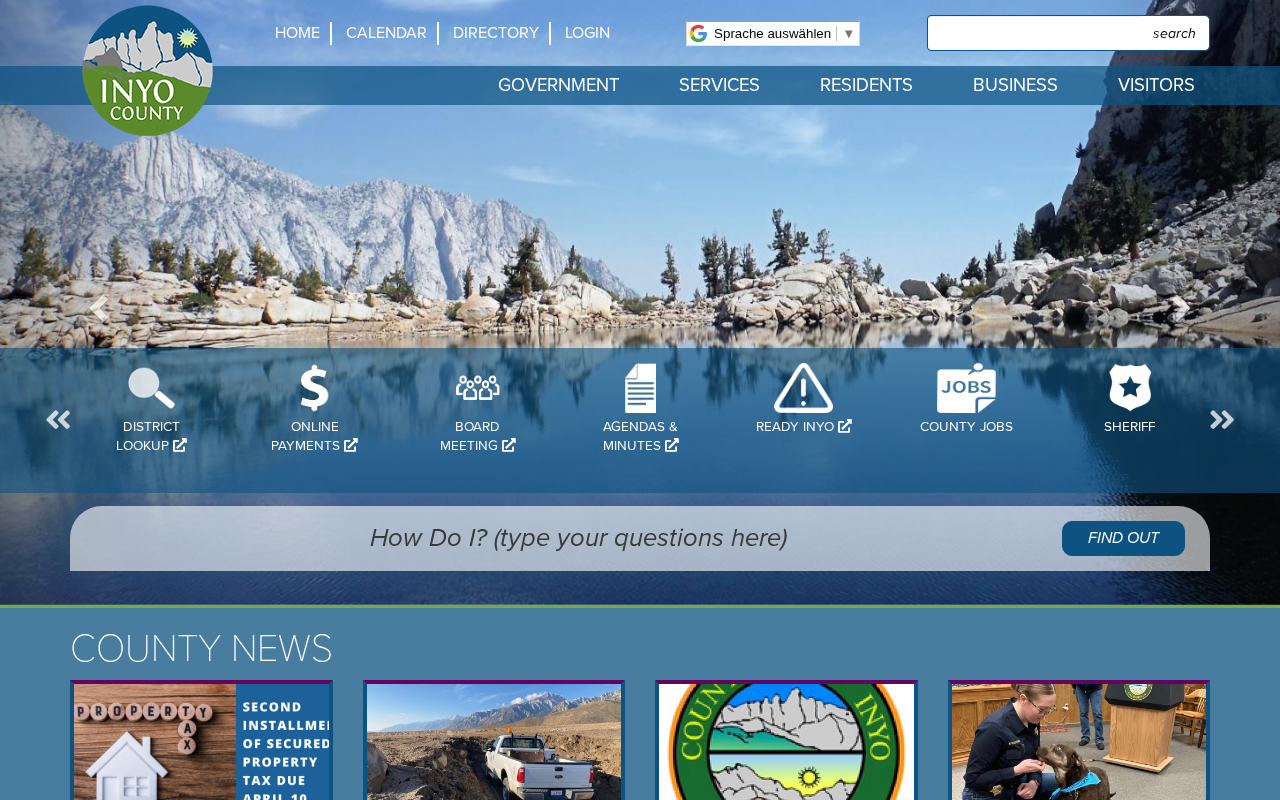Show previous hero banner slide
Image resolution: width=1280 pixels, height=800 pixels.
tap(97, 309)
